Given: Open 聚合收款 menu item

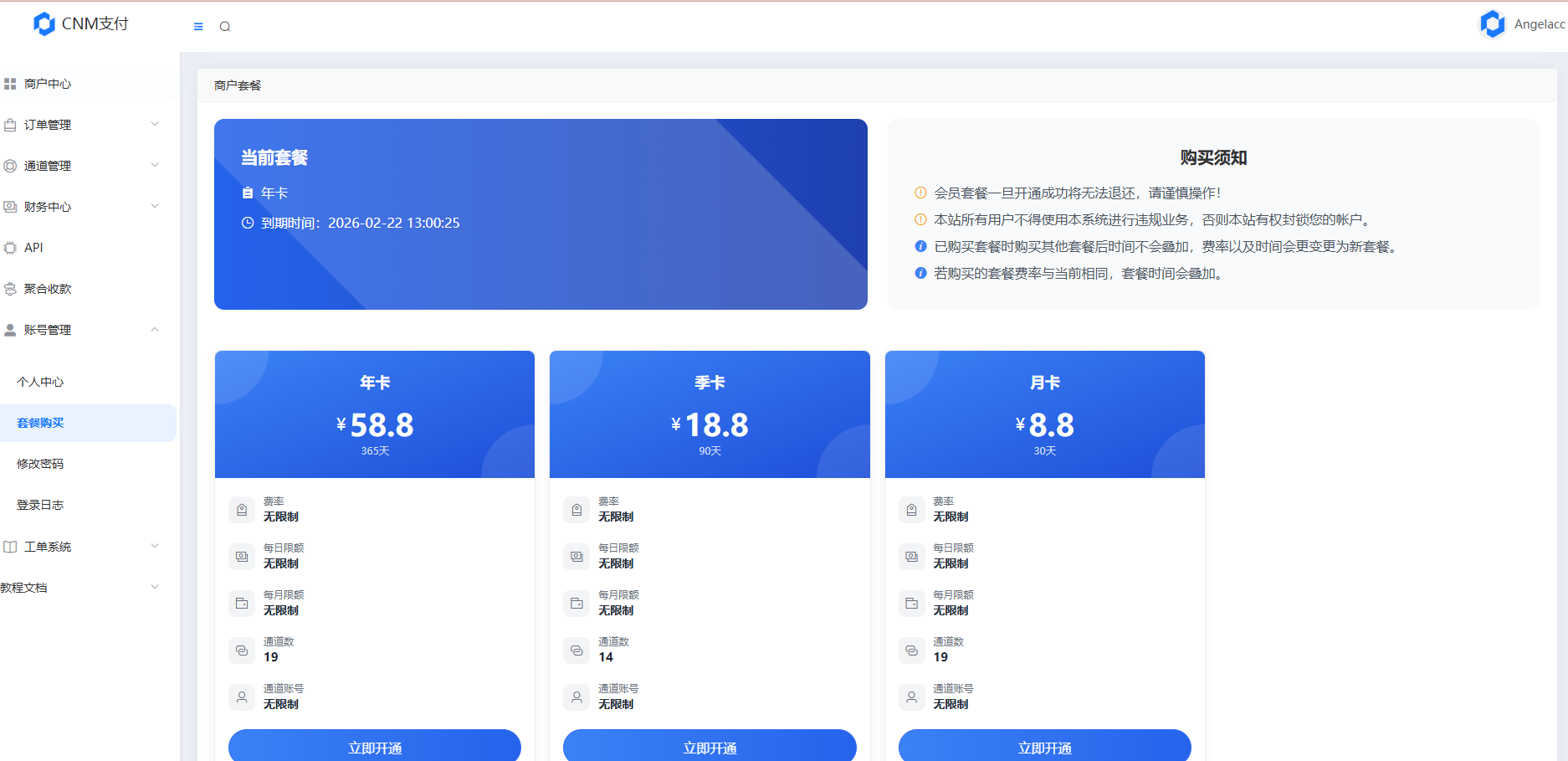Looking at the screenshot, I should tap(88, 289).
